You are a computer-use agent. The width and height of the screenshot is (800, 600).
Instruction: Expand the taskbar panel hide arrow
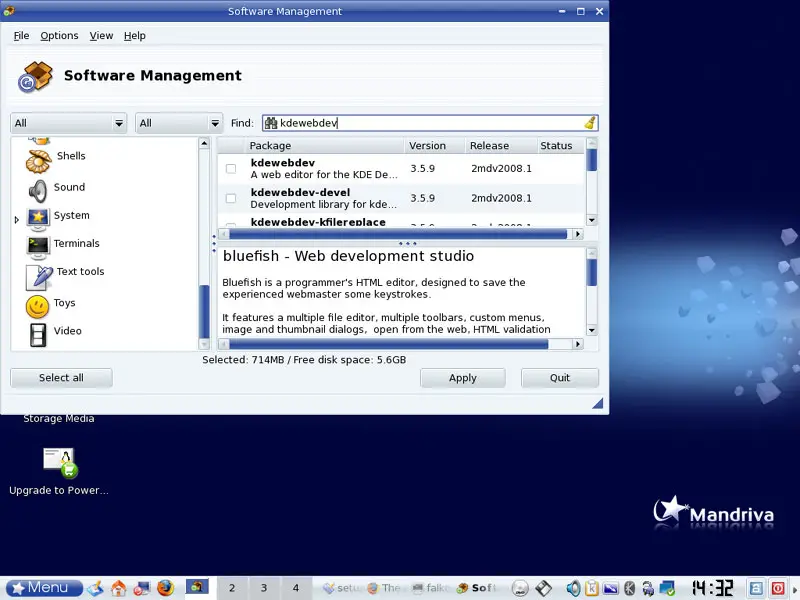(x=795, y=588)
